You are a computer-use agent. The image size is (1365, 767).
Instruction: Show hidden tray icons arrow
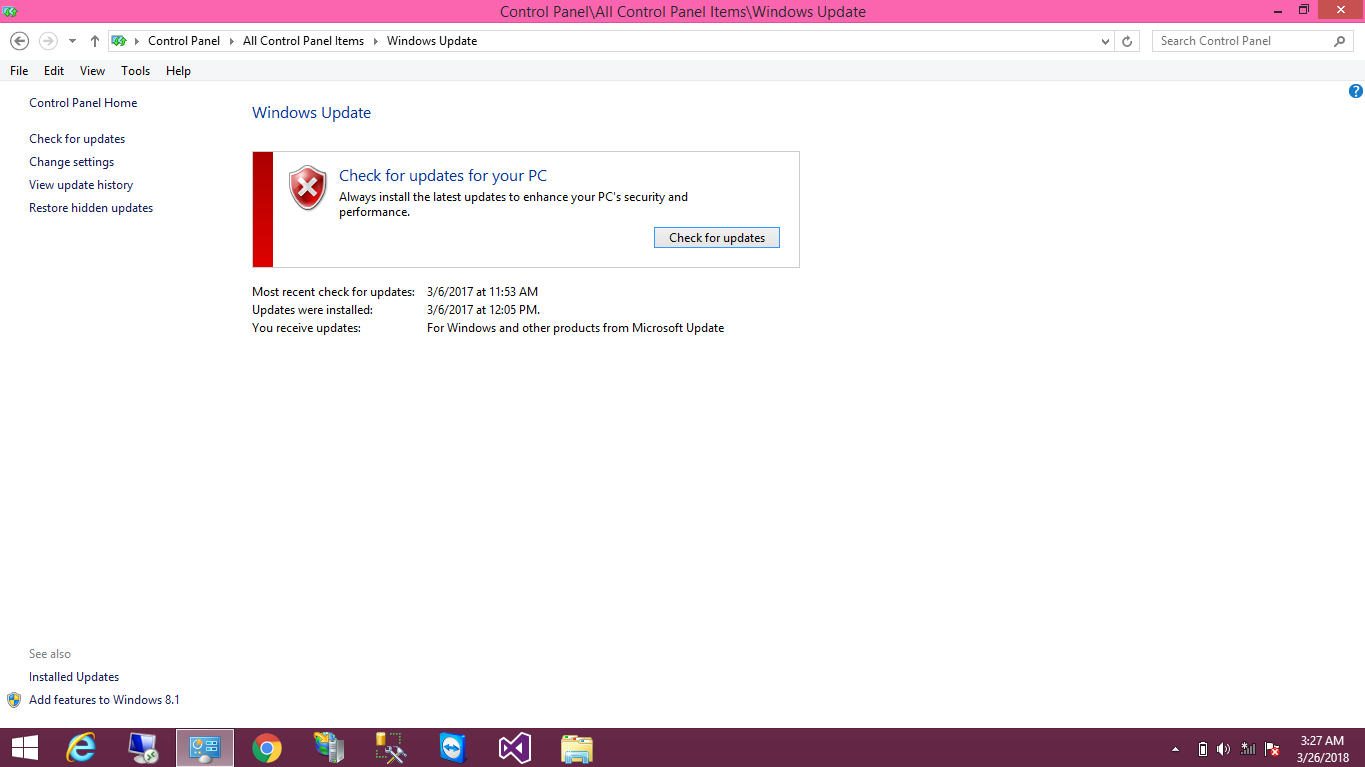1176,749
